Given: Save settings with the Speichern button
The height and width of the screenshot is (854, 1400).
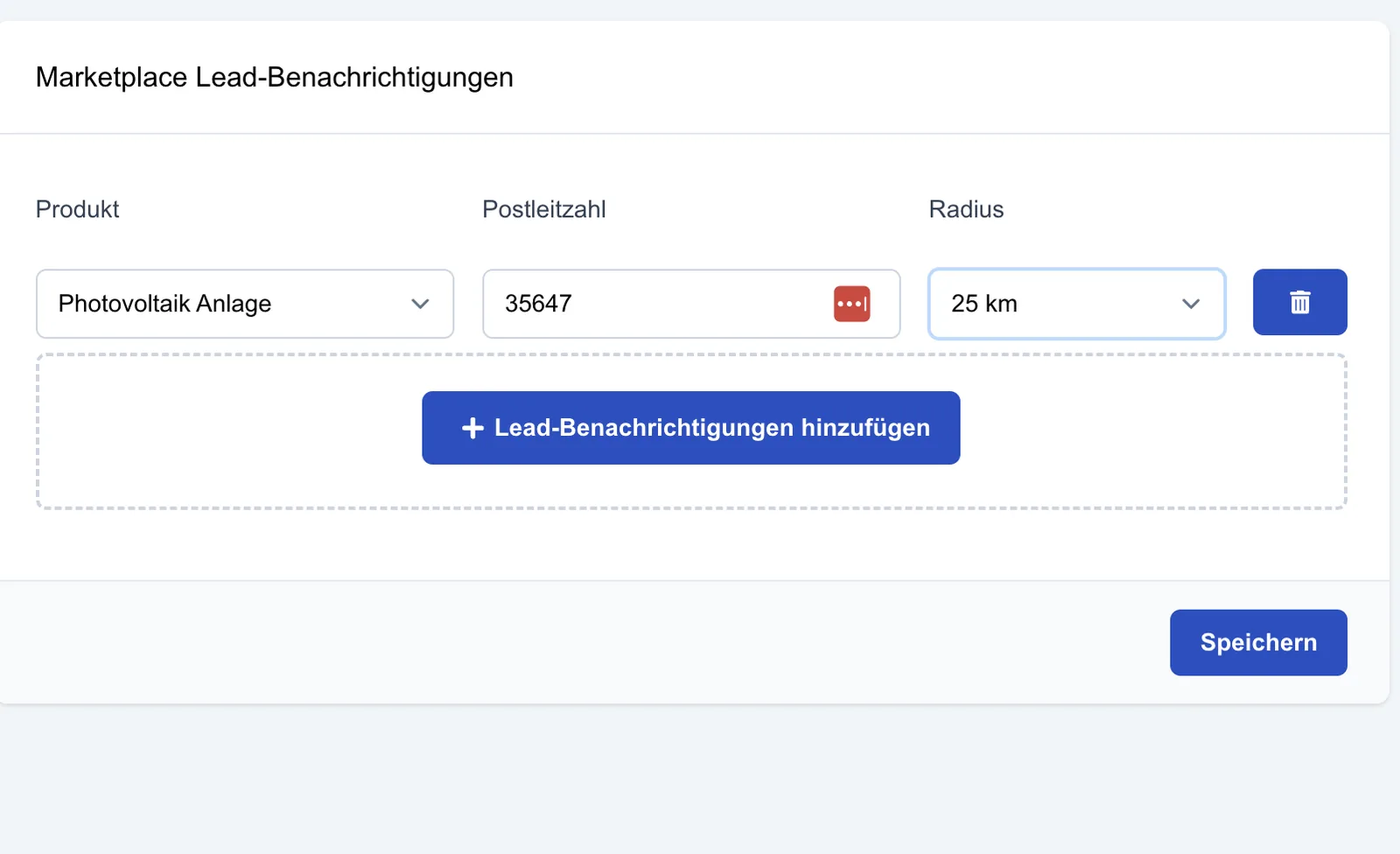Looking at the screenshot, I should (x=1258, y=642).
